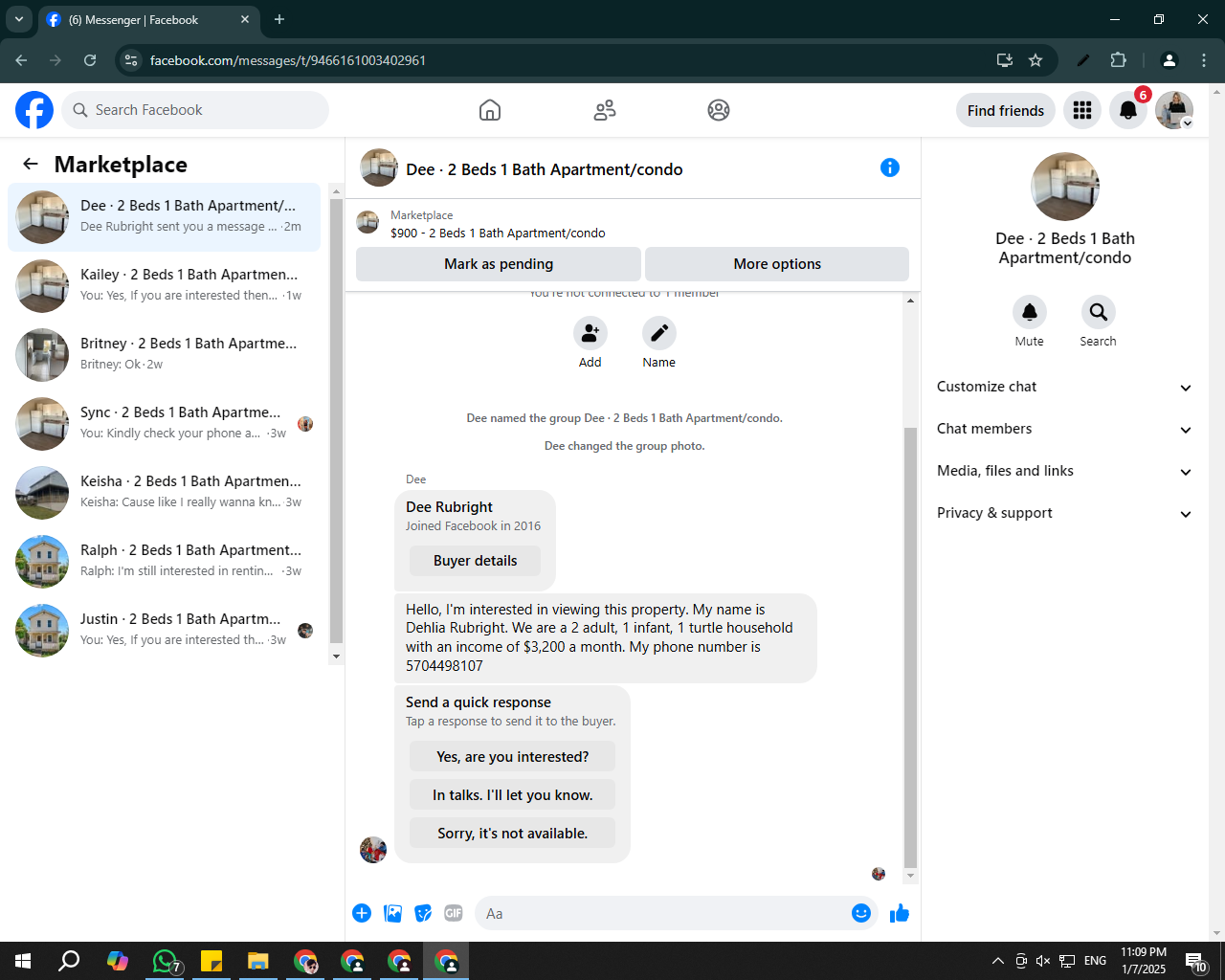
Task: Open Kailey's apartment conversation
Action: (164, 286)
